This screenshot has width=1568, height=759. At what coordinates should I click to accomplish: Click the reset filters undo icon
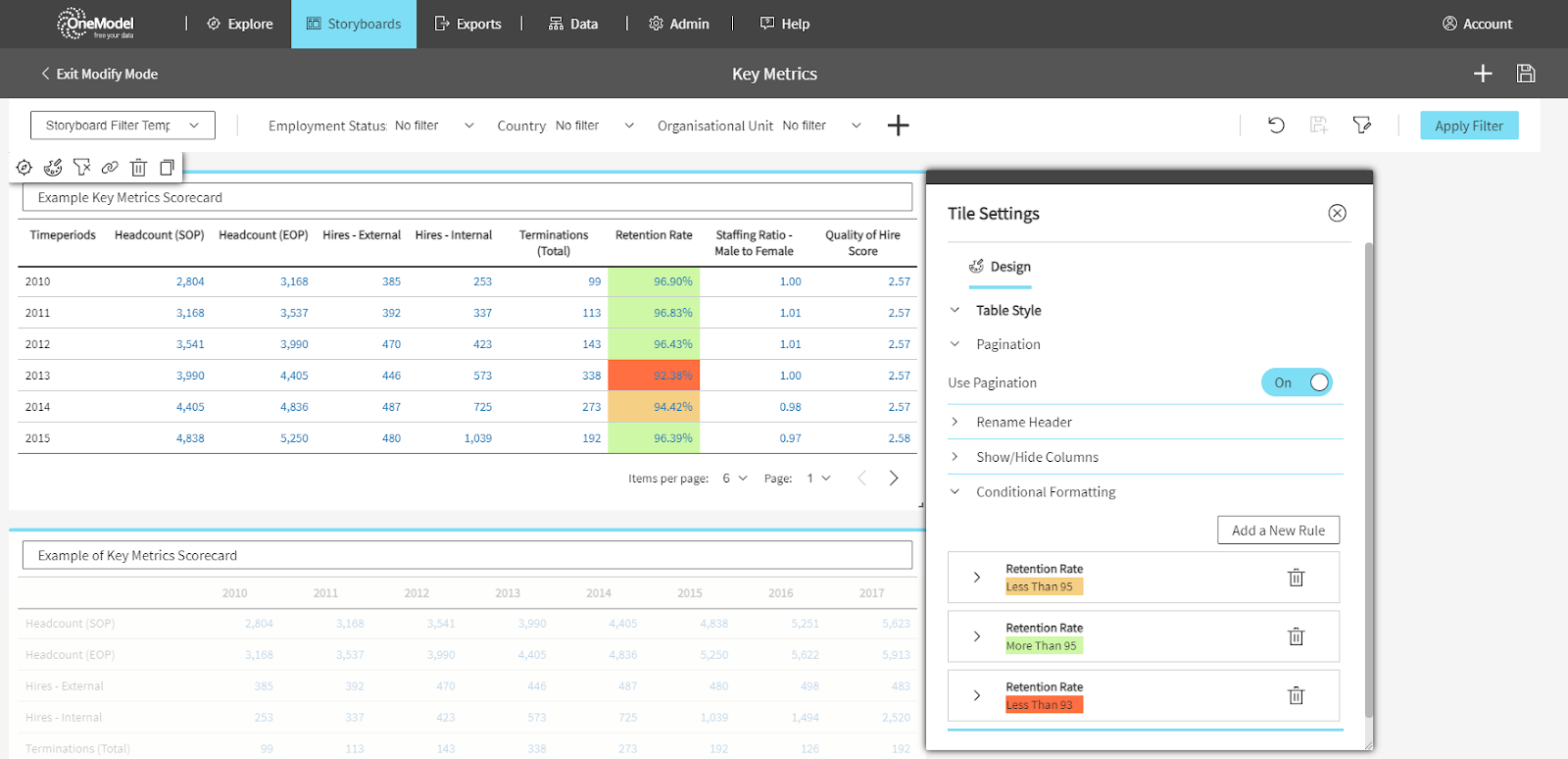click(1276, 126)
